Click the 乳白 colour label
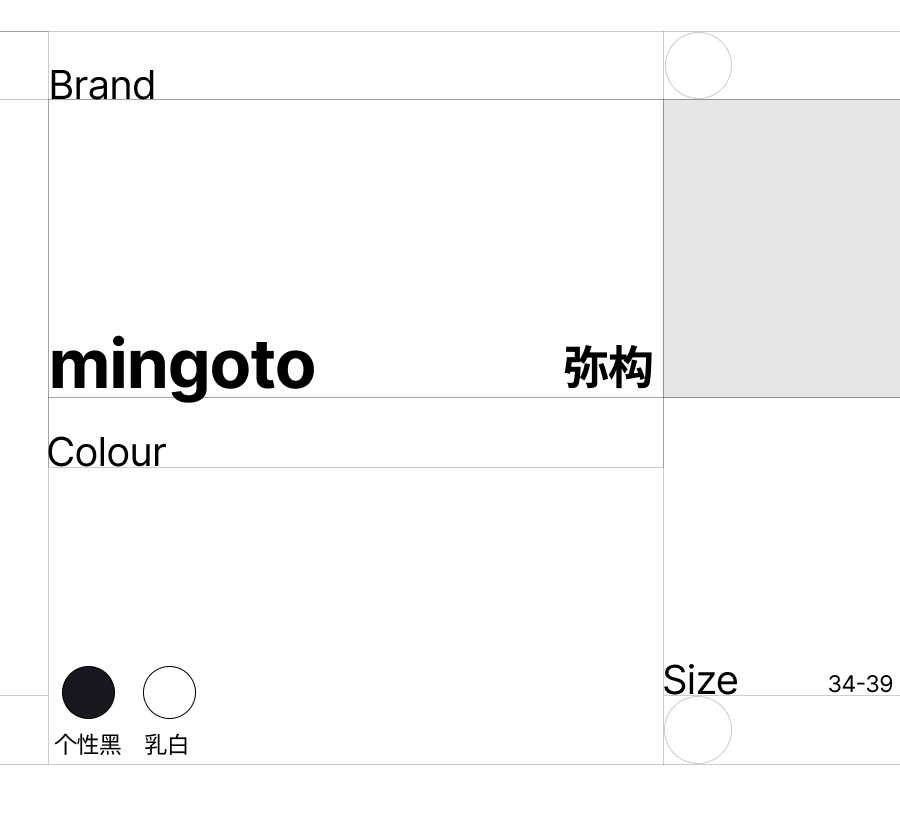This screenshot has height=833, width=900. coord(166,745)
